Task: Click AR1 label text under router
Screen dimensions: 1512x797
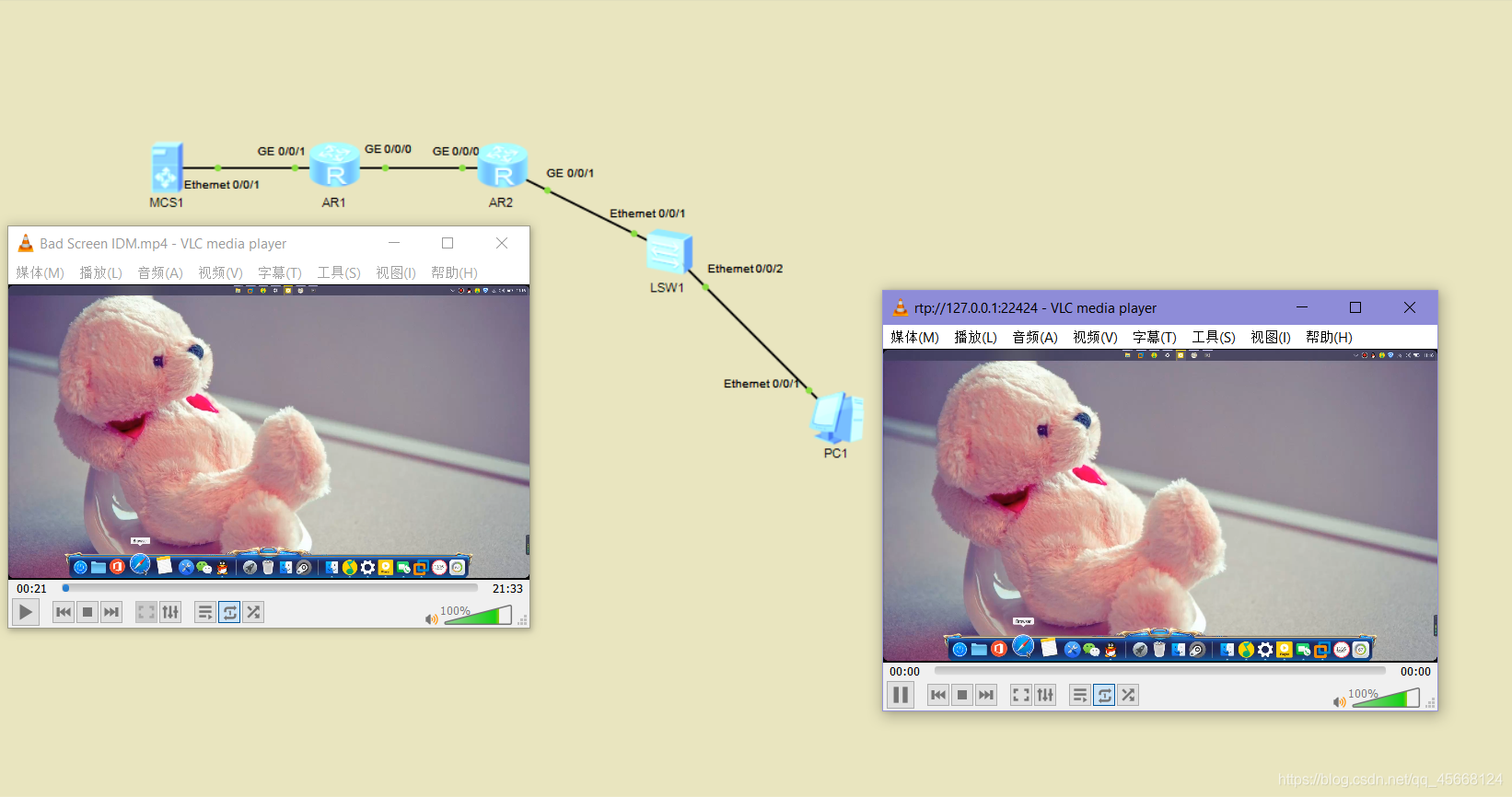Action: click(333, 202)
